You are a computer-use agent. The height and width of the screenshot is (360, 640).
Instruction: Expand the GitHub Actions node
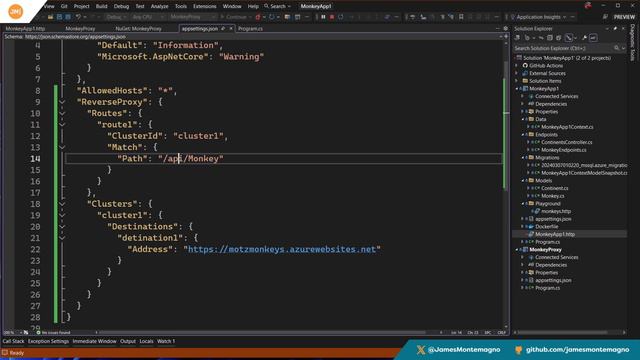517,66
